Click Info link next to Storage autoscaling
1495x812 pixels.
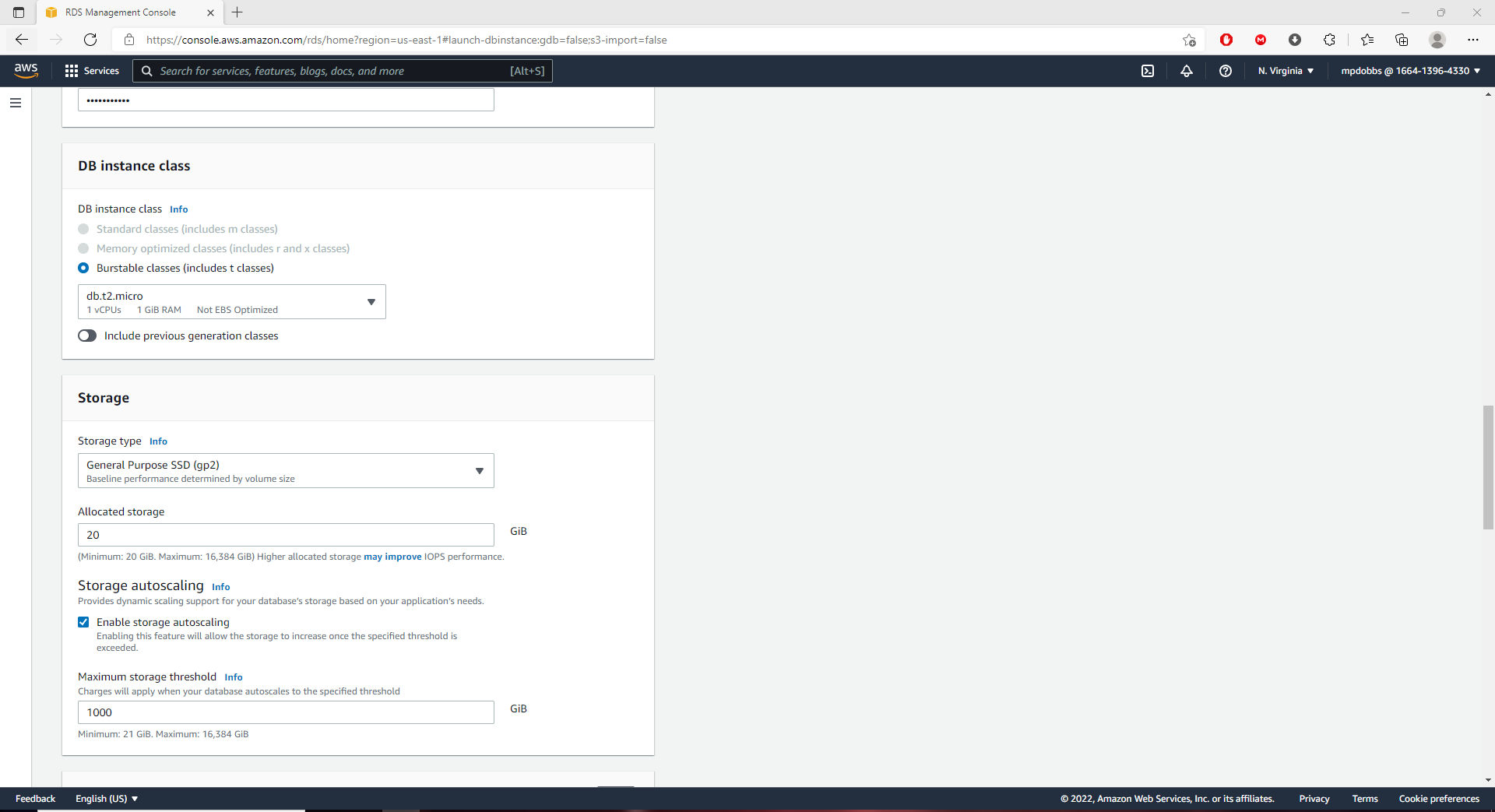pyautogui.click(x=220, y=587)
